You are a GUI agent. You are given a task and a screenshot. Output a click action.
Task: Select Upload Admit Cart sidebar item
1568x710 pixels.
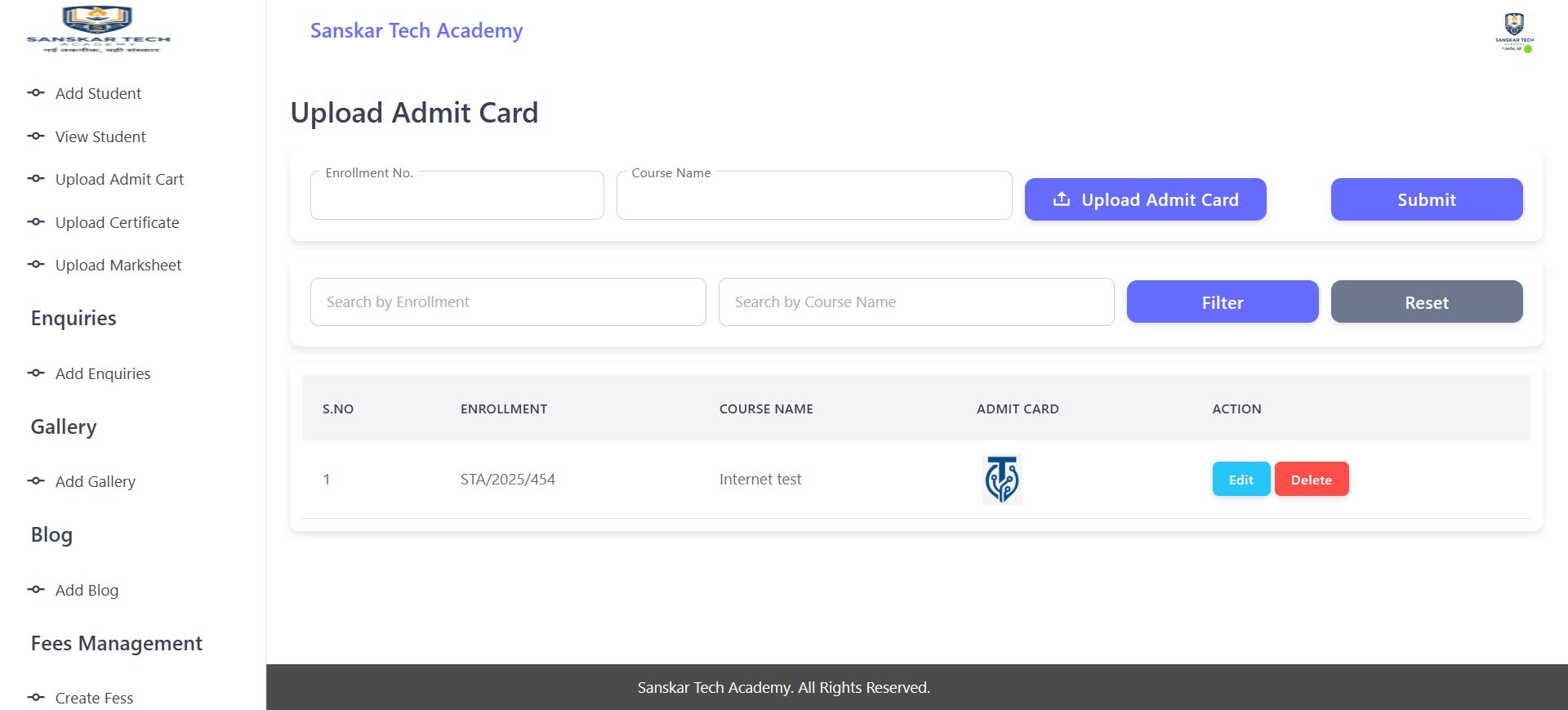(119, 179)
